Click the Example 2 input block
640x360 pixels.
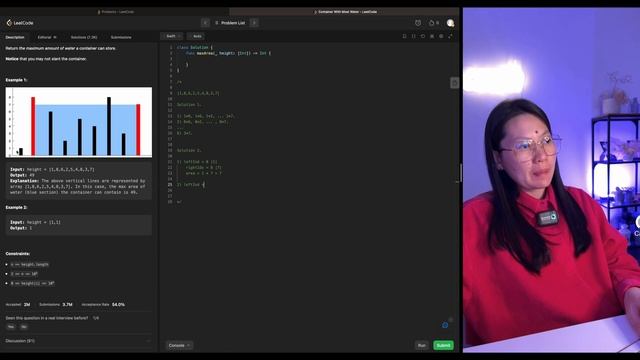79,225
